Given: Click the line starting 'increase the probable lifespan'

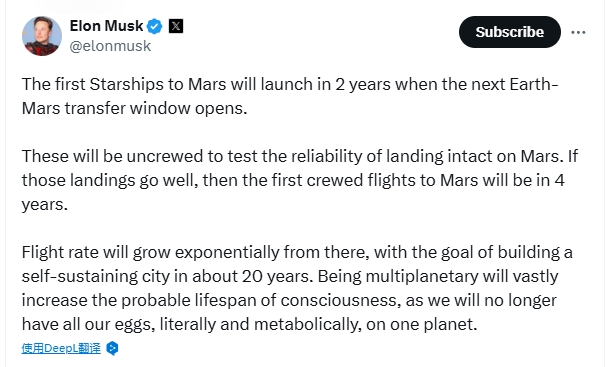Looking at the screenshot, I should click(289, 300).
